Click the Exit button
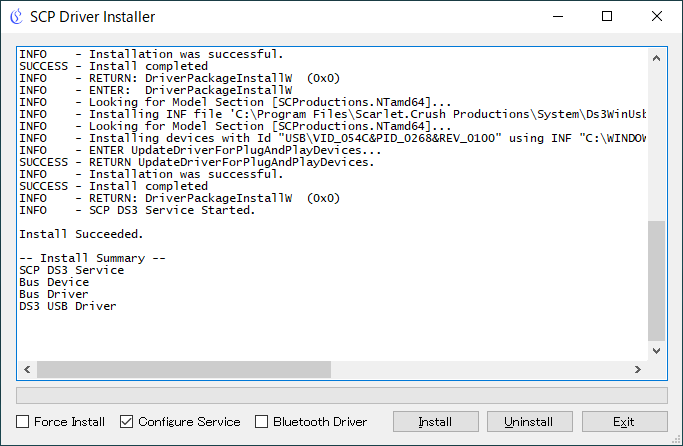This screenshot has height=446, width=683. [x=624, y=422]
